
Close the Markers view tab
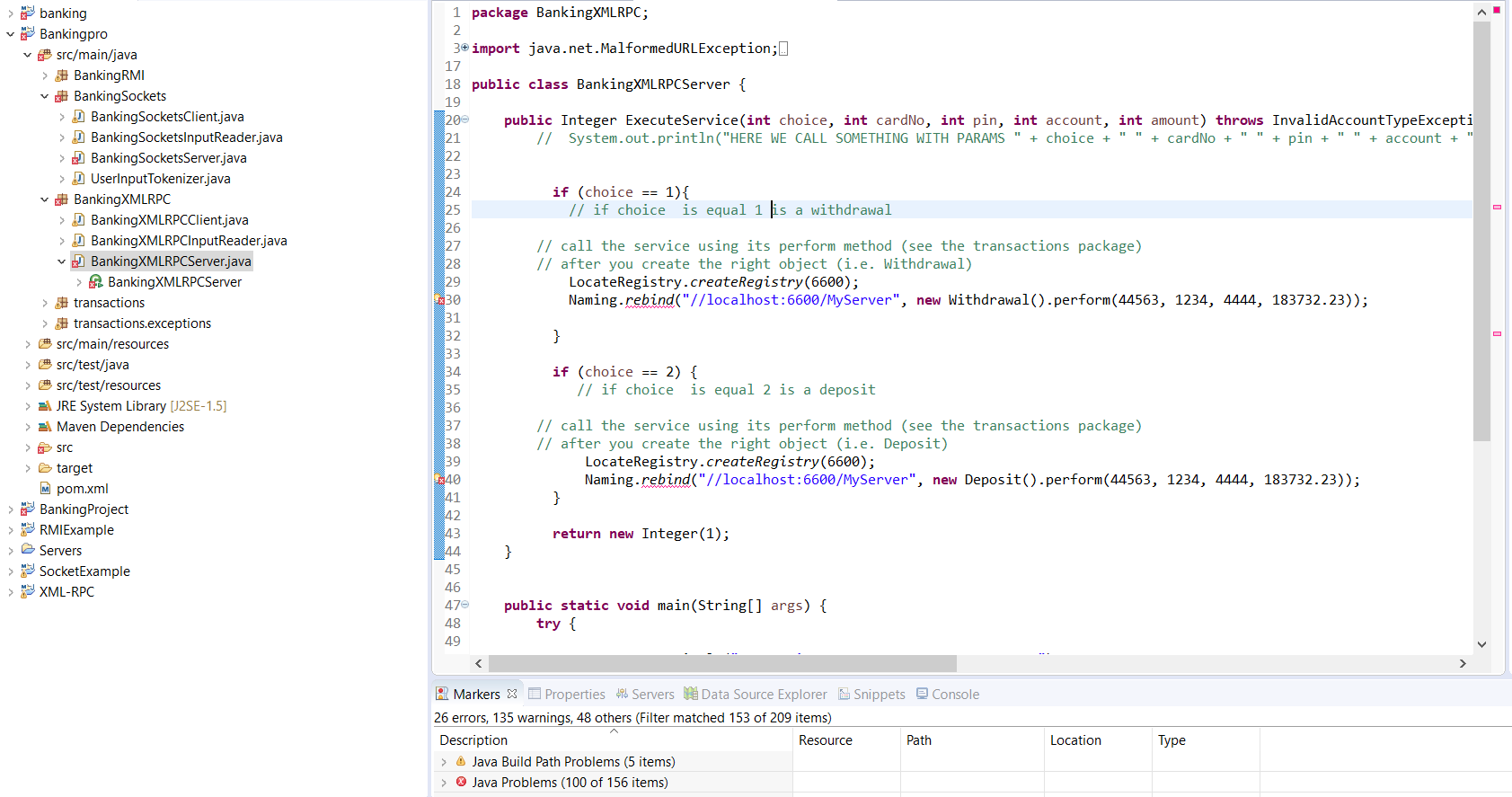pos(512,694)
